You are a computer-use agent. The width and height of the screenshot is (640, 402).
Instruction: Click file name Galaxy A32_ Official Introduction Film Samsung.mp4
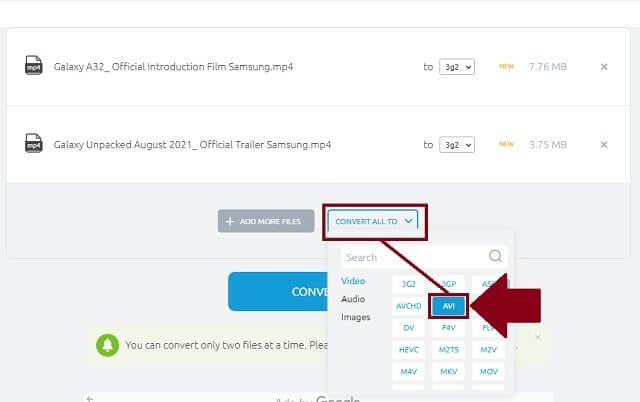tap(173, 67)
